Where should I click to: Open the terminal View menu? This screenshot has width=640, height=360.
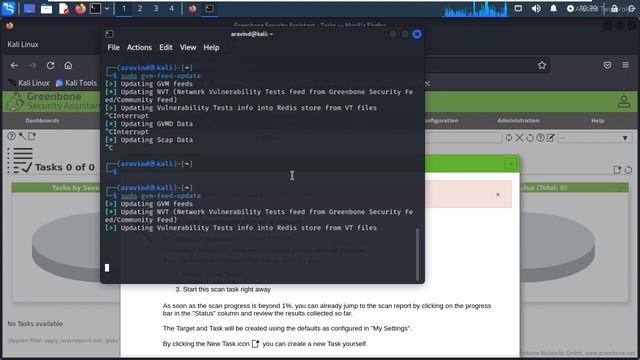[x=188, y=47]
